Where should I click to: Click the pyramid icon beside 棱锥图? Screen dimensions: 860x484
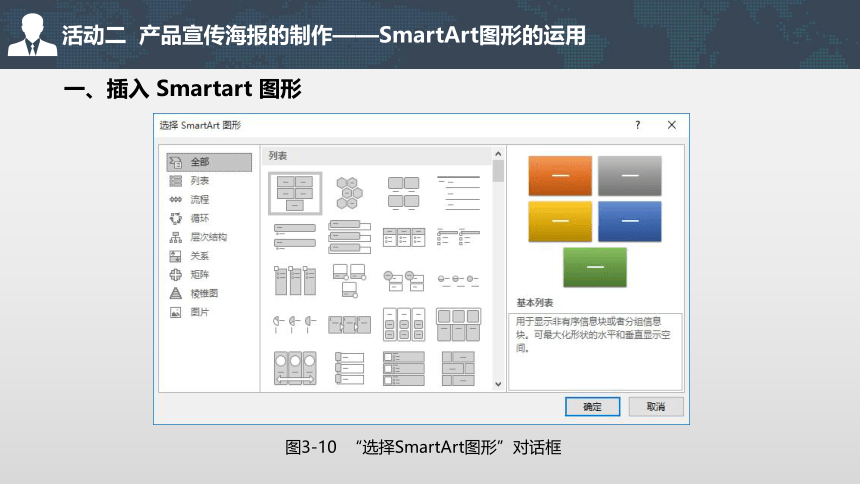coord(176,293)
